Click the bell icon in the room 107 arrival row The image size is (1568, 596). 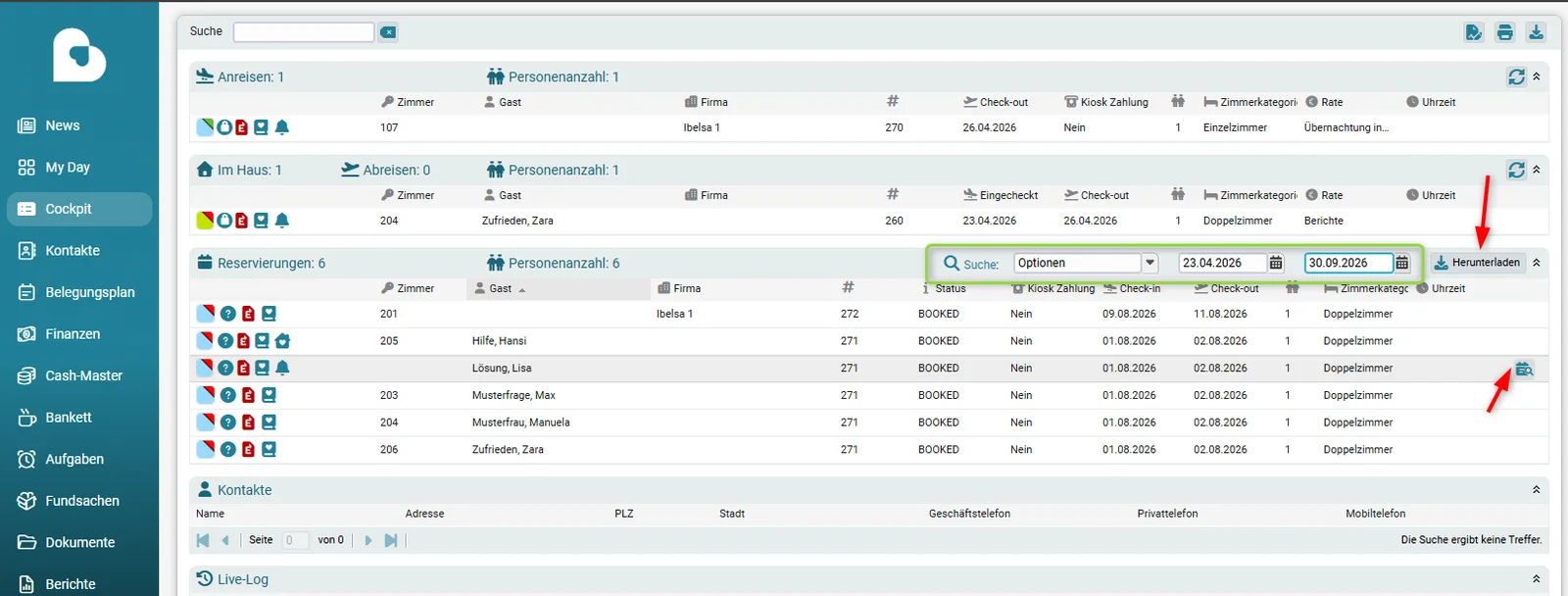coord(282,127)
